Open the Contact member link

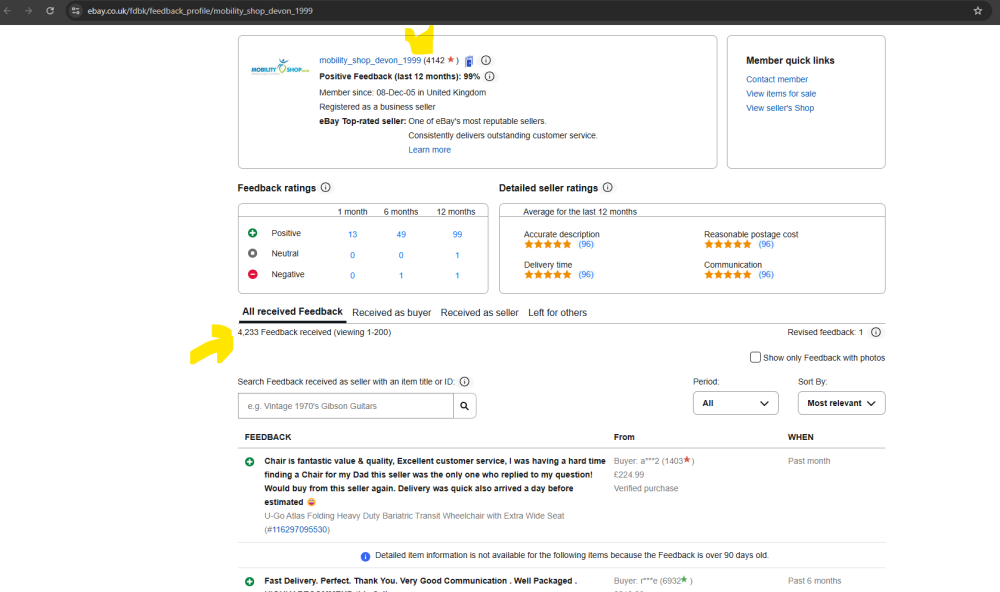(x=777, y=79)
